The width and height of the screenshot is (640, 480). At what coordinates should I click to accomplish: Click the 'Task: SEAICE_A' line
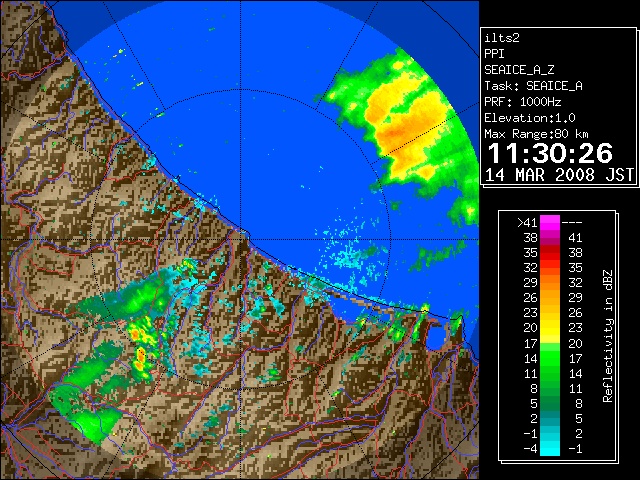[x=533, y=86]
